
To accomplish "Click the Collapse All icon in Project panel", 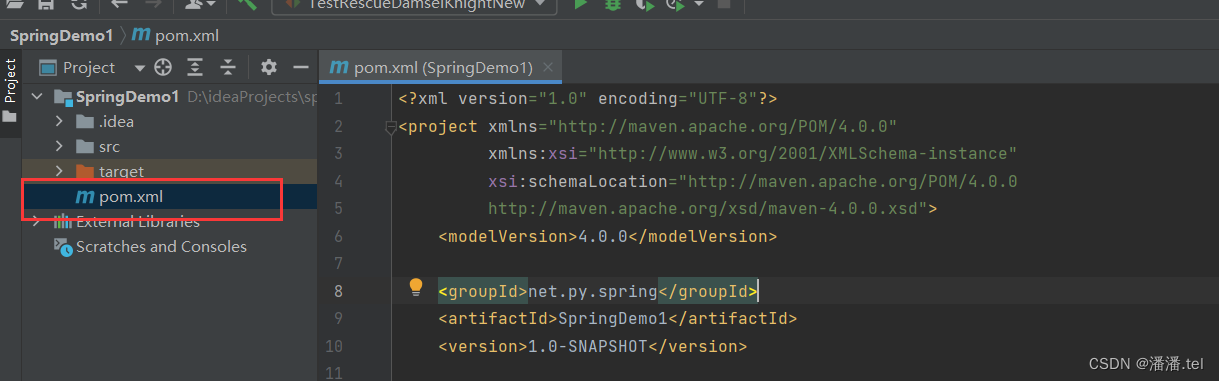I will [228, 67].
